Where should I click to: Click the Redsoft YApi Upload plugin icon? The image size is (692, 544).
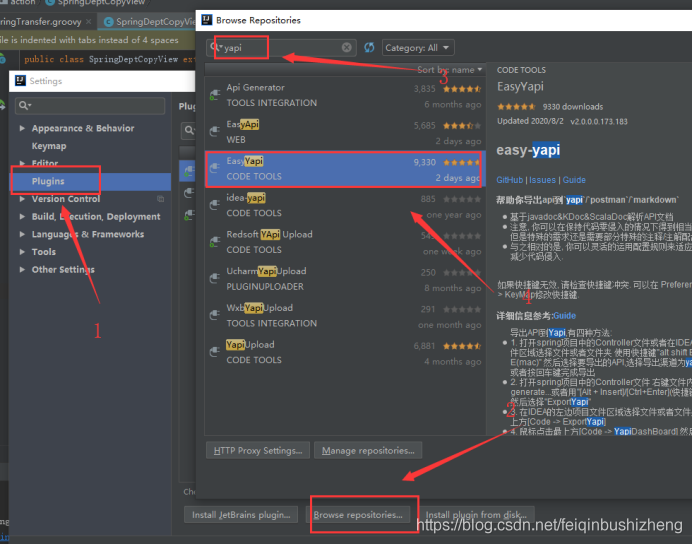click(214, 242)
